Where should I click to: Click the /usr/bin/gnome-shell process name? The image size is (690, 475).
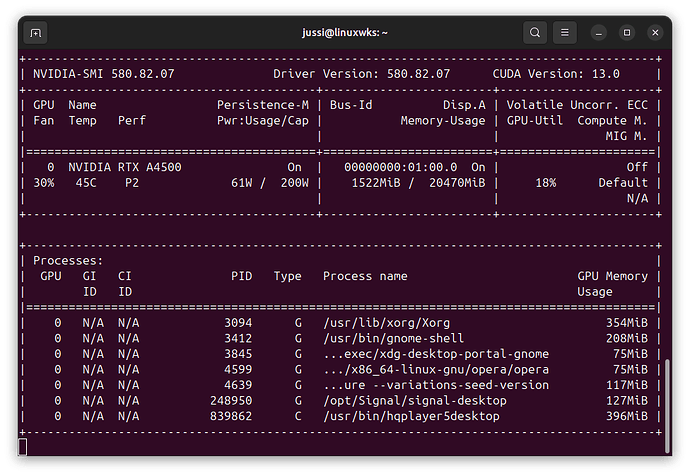coord(393,338)
